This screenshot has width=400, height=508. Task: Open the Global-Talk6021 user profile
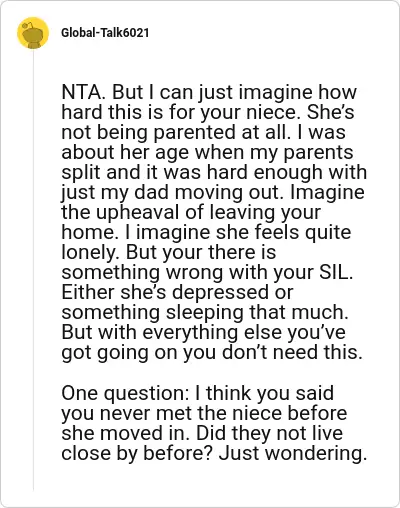(105, 33)
